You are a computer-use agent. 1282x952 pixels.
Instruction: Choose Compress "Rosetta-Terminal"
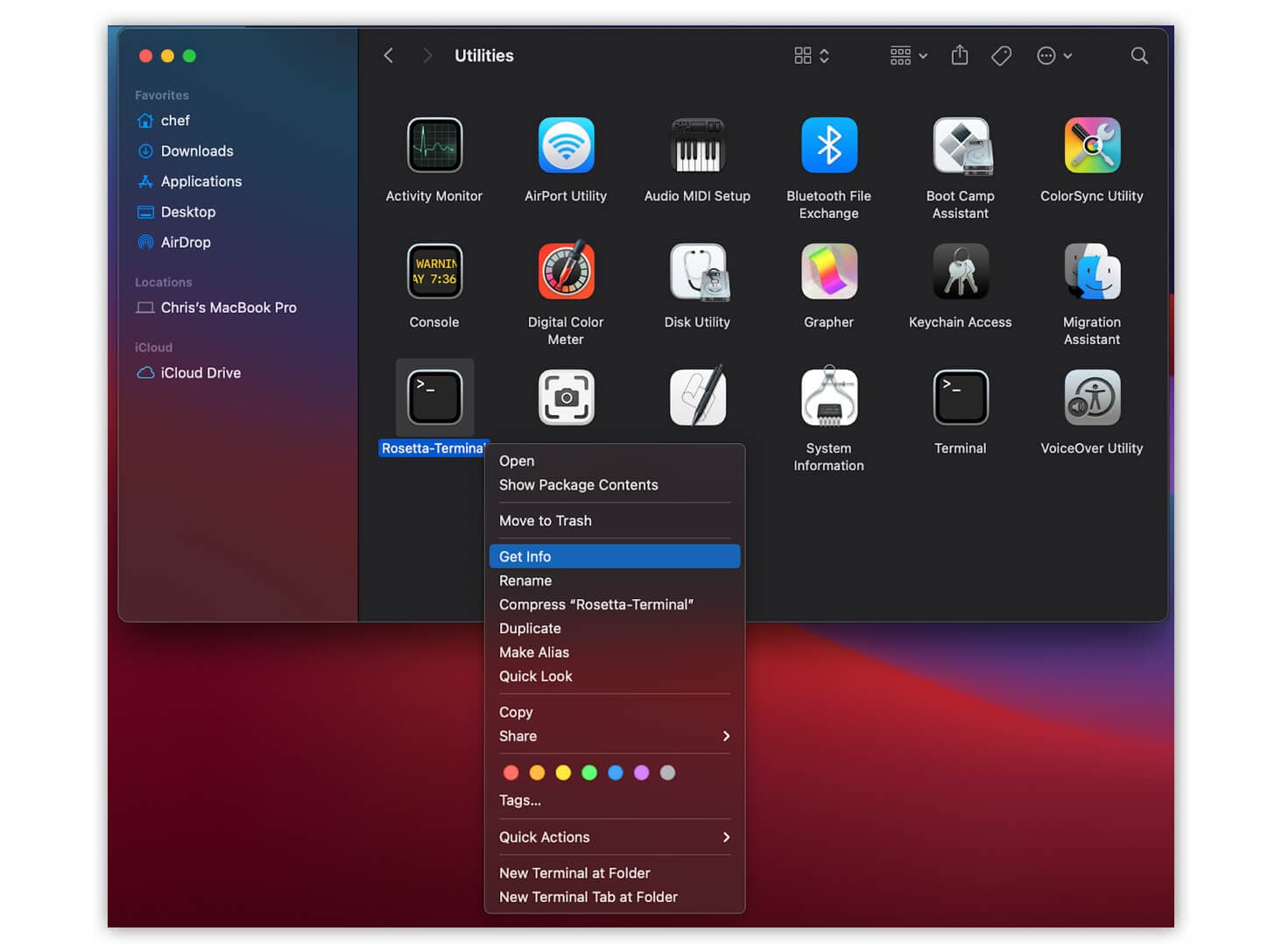(x=615, y=604)
